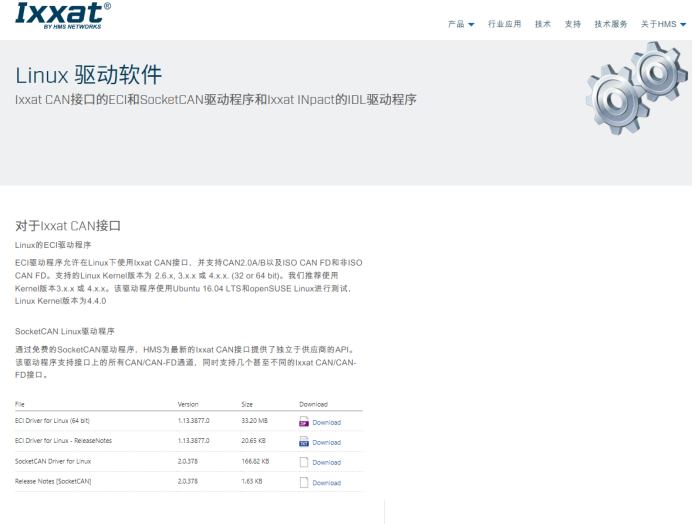Click the zip file icon for ECI Driver 64 bit
Viewport: 693px width, 524px height.
click(304, 422)
